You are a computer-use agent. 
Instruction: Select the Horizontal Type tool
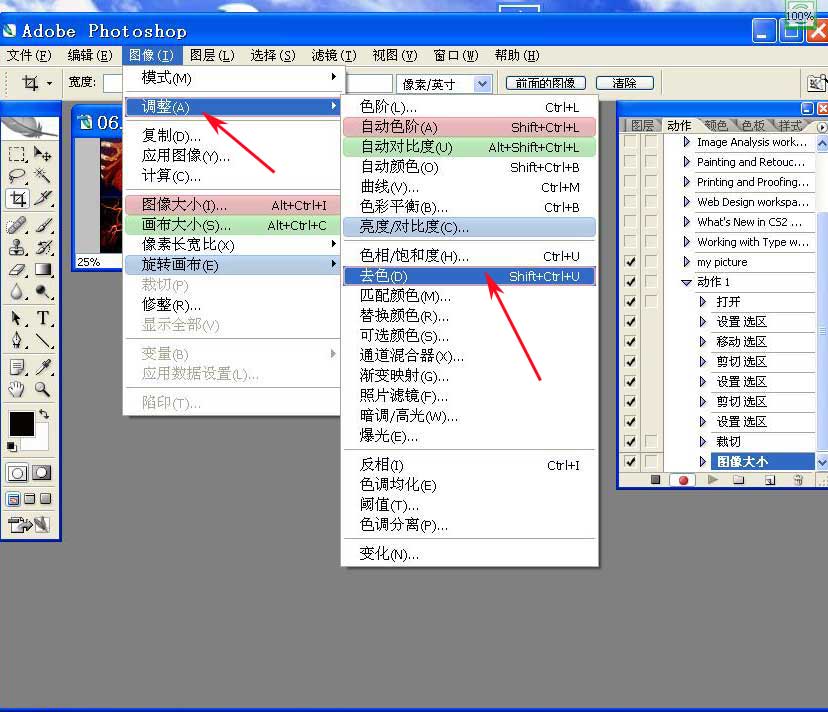click(42, 318)
